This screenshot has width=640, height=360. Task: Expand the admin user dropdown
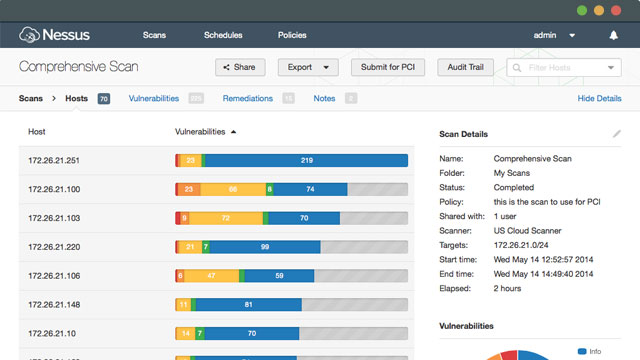pos(572,36)
